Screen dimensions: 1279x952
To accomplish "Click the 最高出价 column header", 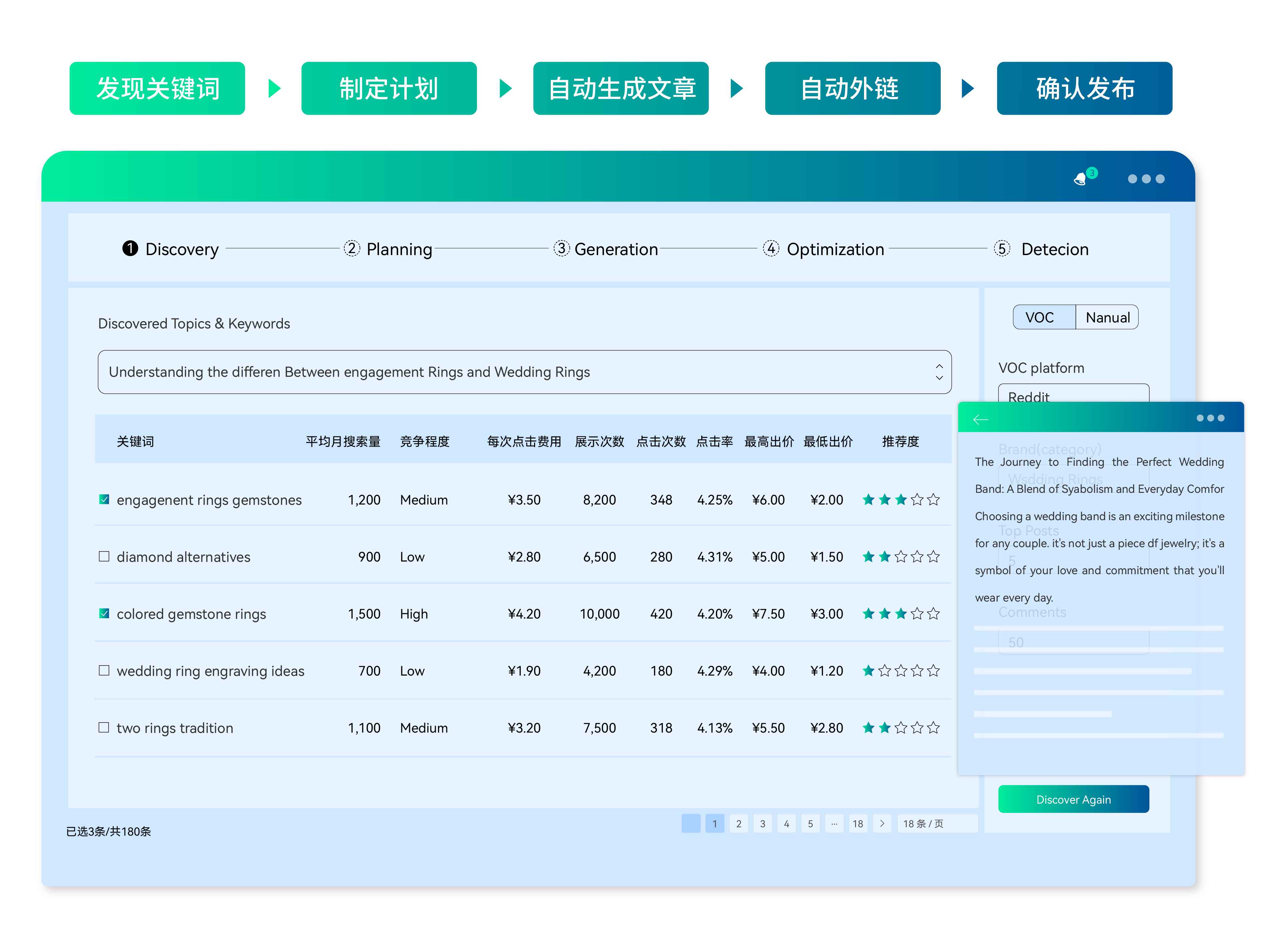I will 769,441.
